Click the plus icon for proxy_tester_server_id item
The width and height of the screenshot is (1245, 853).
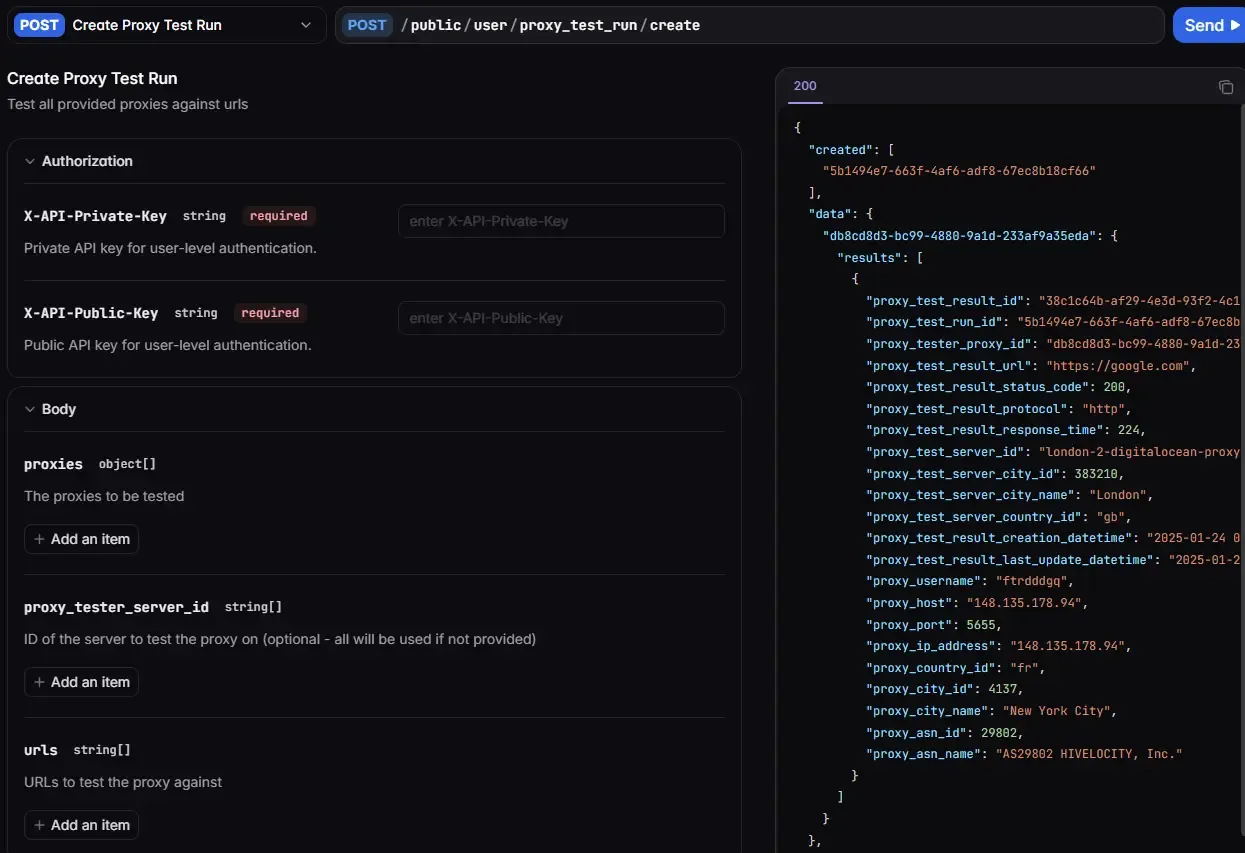coord(40,682)
